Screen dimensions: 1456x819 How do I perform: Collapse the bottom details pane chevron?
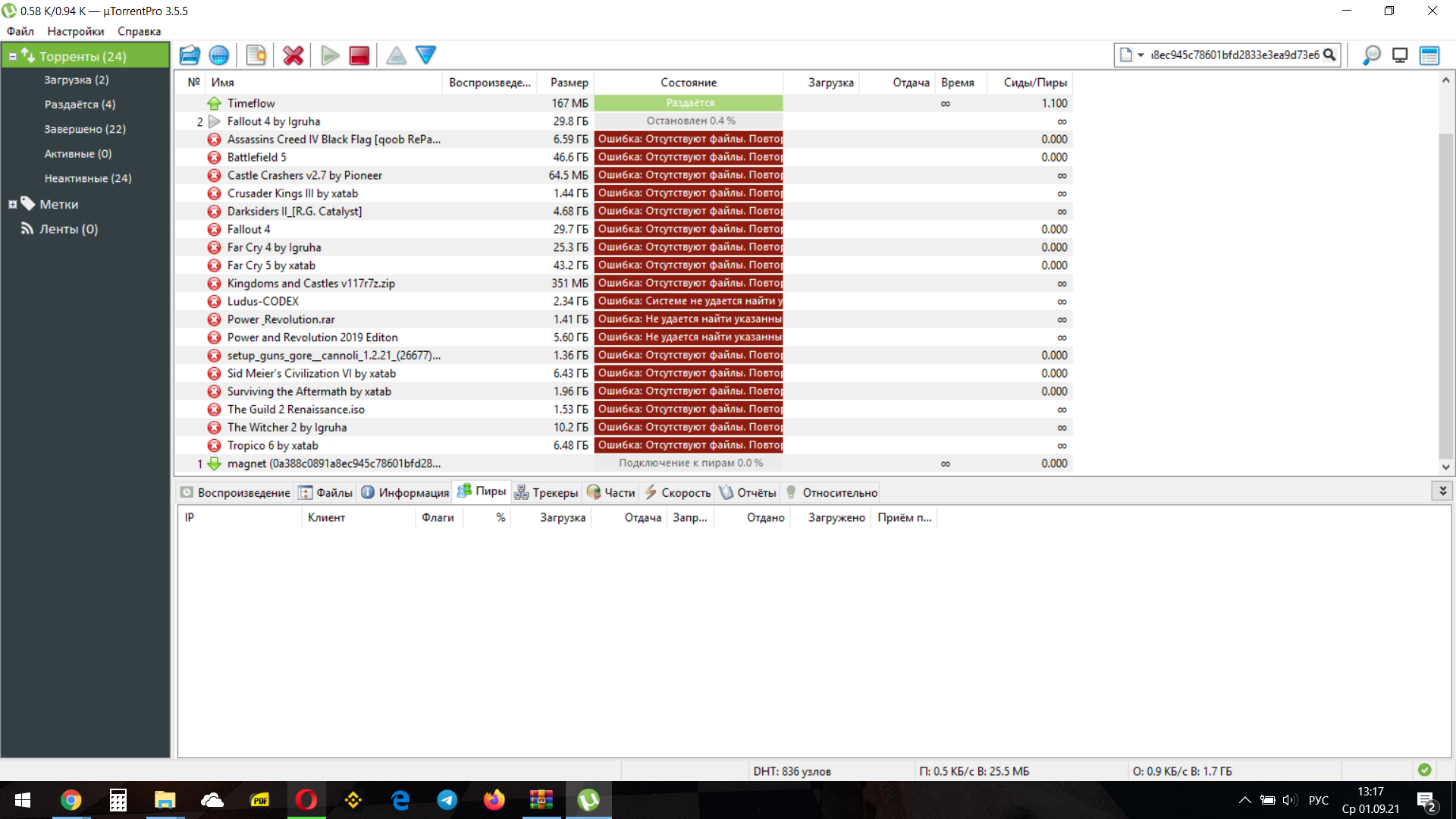1442,491
